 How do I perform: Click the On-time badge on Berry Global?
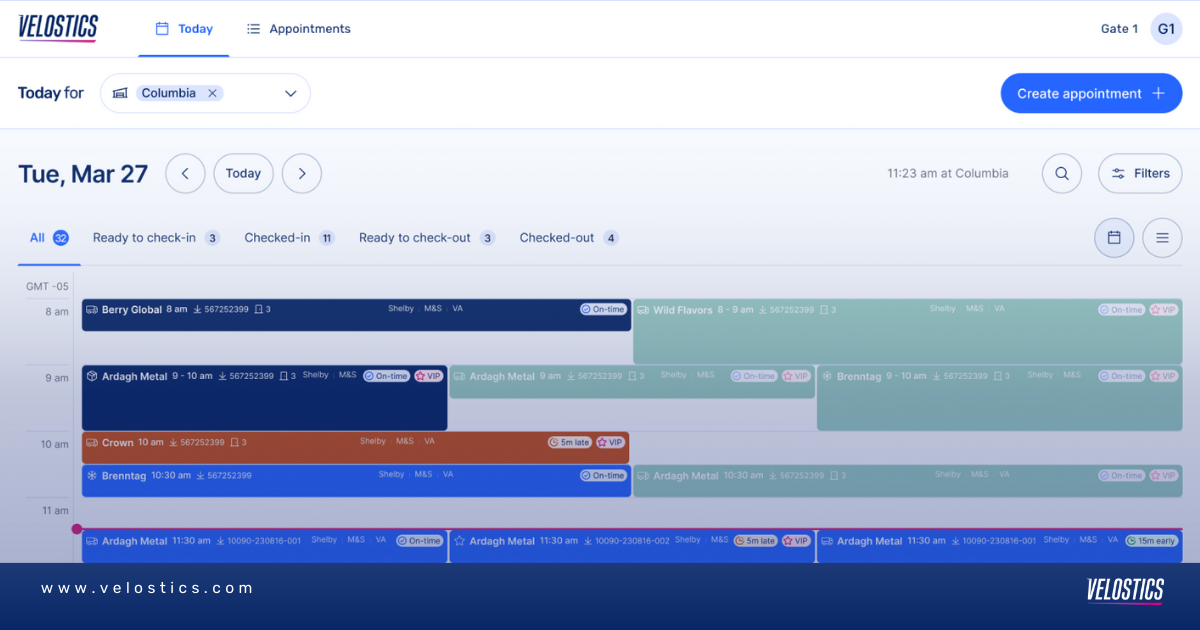(603, 310)
